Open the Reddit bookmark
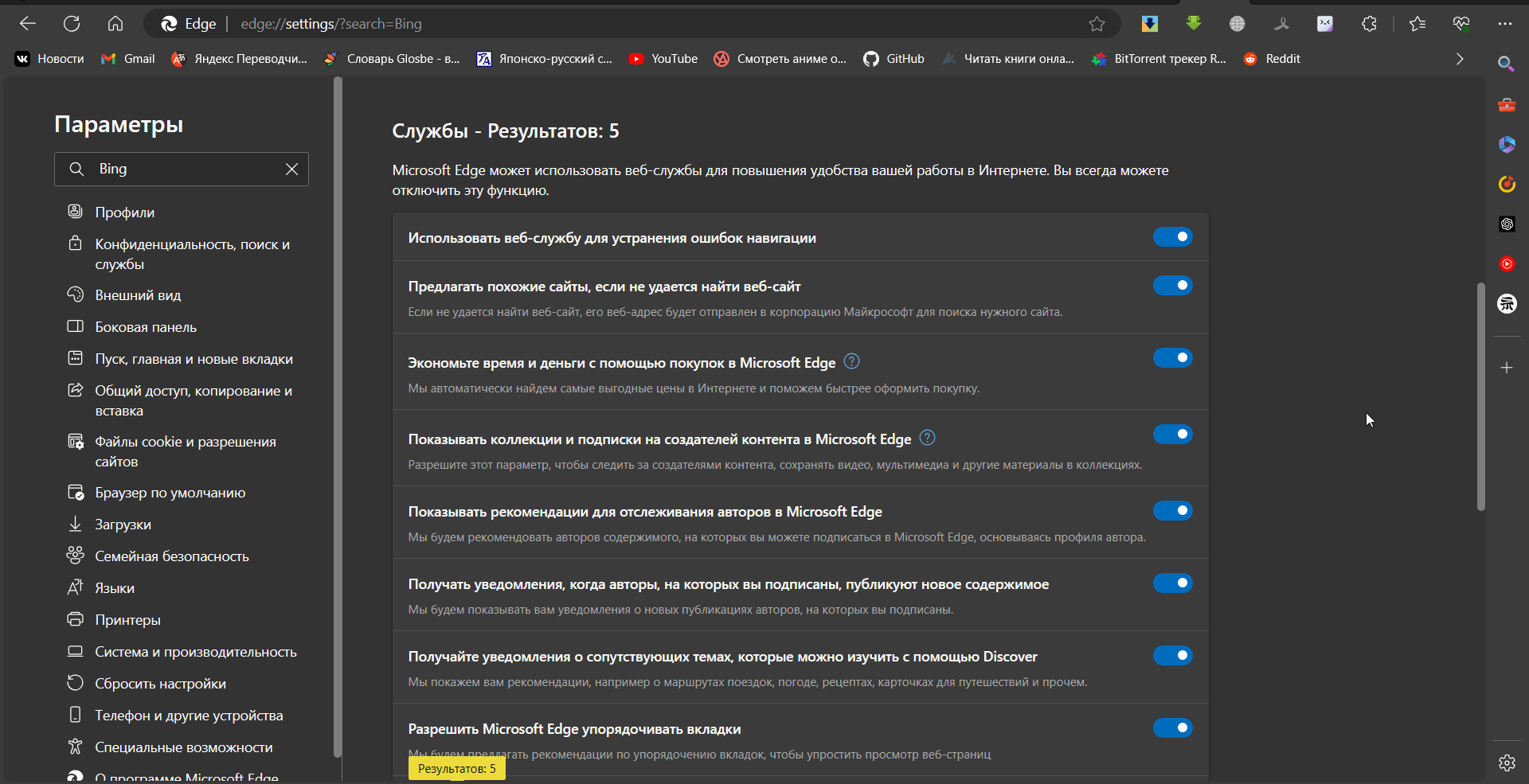Image resolution: width=1529 pixels, height=784 pixels. 1272,59
